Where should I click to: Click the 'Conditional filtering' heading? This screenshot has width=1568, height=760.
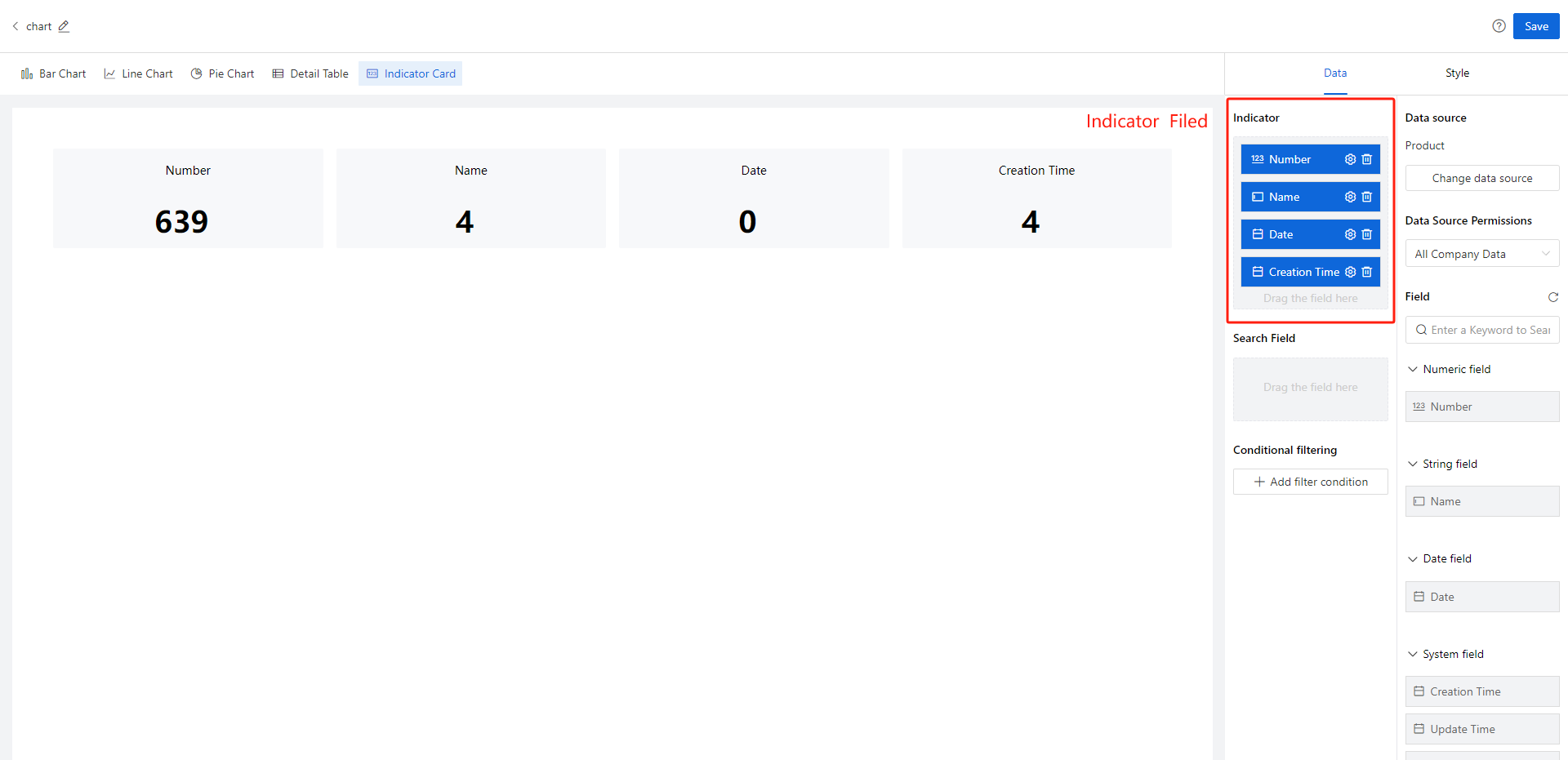[1285, 450]
